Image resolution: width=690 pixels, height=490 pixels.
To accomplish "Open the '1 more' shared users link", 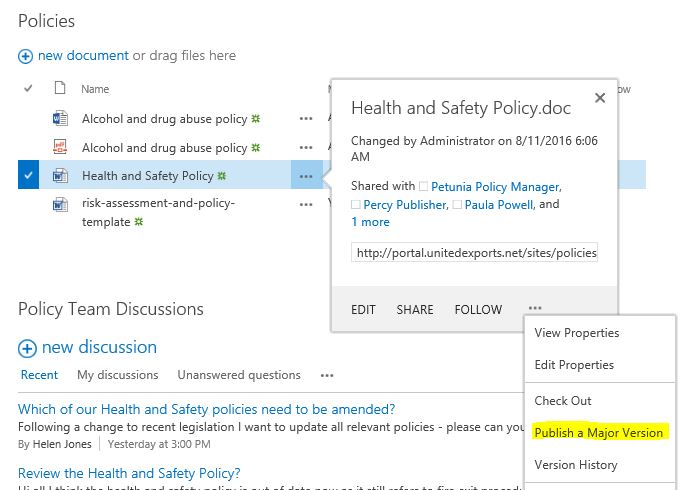I will click(370, 222).
